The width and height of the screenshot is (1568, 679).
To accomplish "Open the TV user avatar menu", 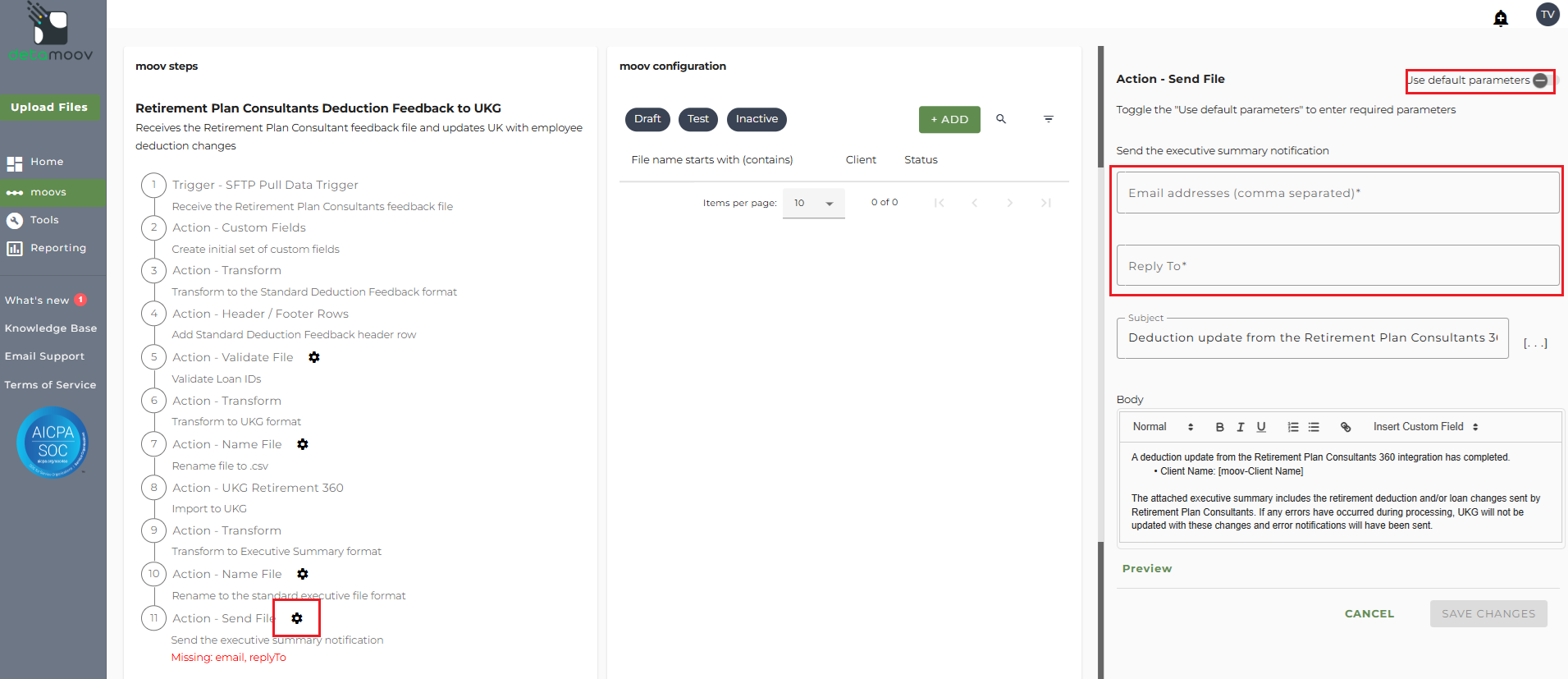I will (1547, 15).
